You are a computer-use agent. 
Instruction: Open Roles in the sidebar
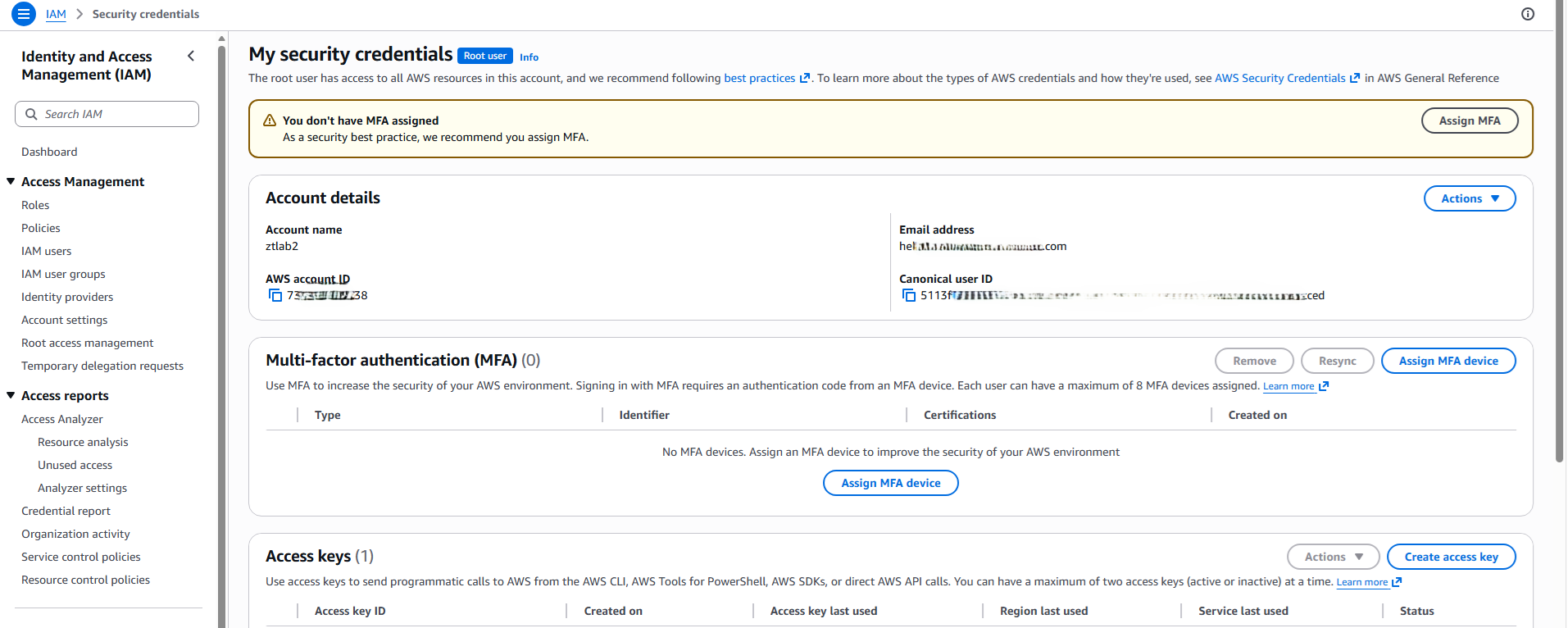tap(35, 205)
